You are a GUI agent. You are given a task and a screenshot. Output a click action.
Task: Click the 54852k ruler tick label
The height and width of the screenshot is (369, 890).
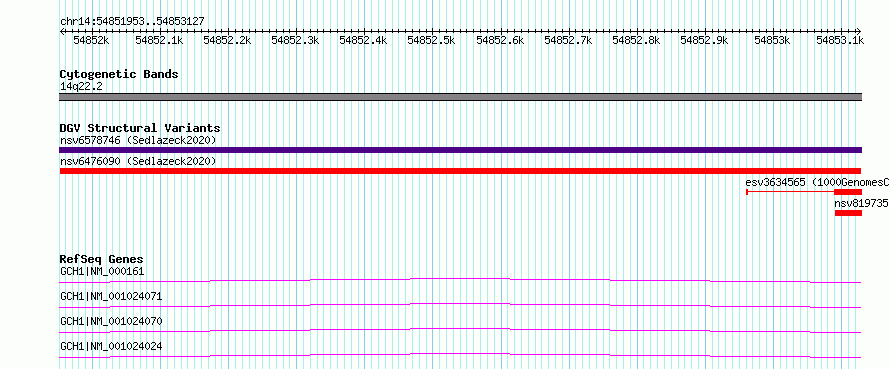[91, 40]
